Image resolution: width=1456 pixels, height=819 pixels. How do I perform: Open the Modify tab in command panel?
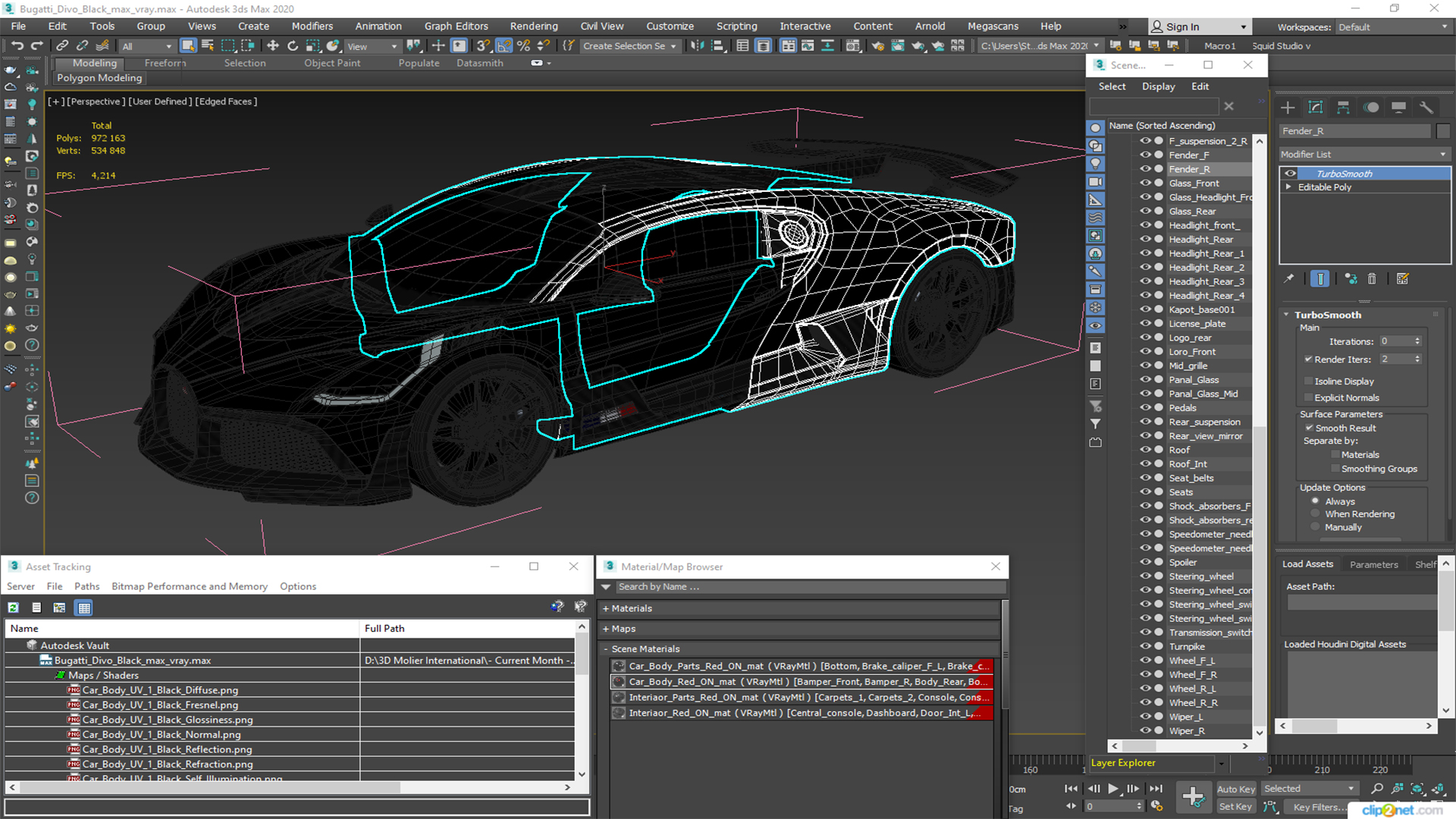click(x=1316, y=108)
